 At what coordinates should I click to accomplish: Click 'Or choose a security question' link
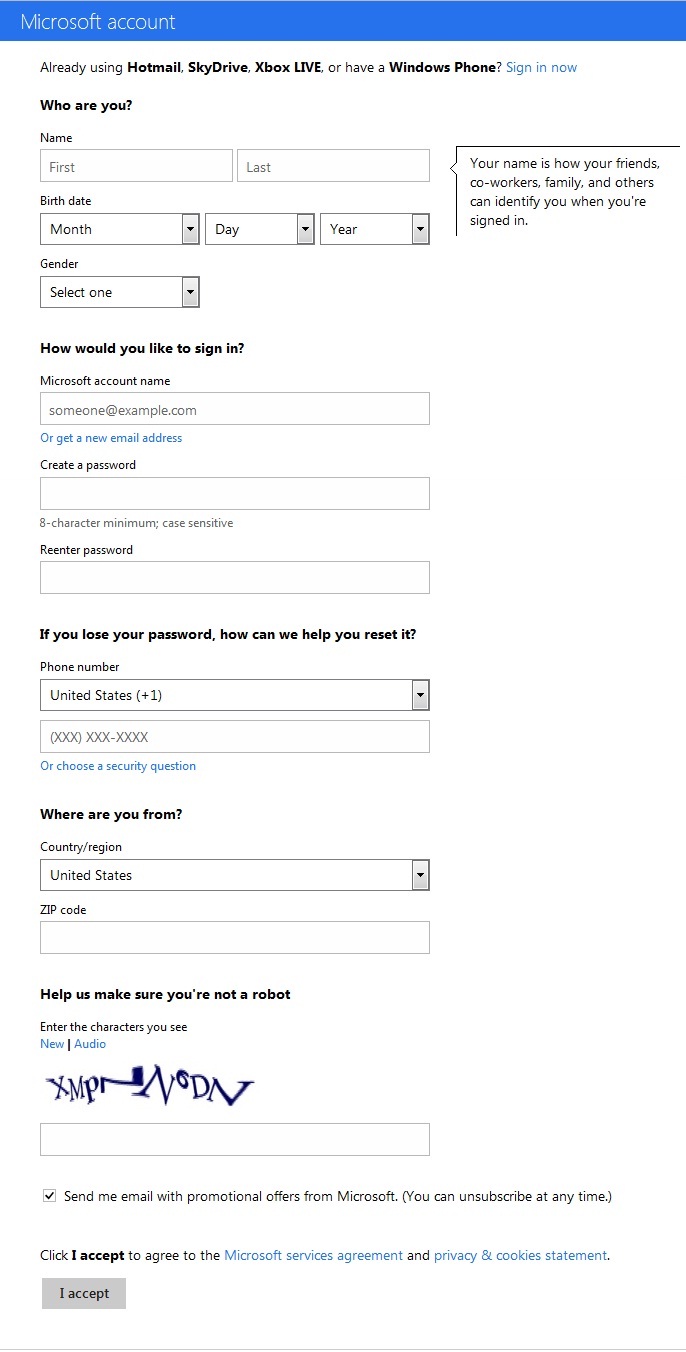(x=118, y=766)
